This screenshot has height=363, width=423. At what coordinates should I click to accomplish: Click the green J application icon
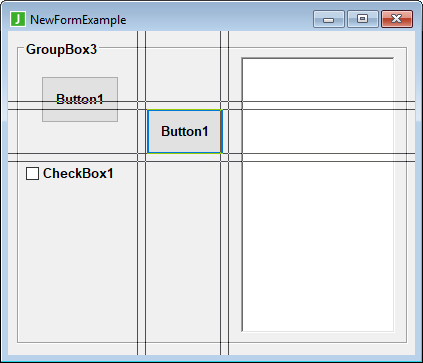click(18, 19)
